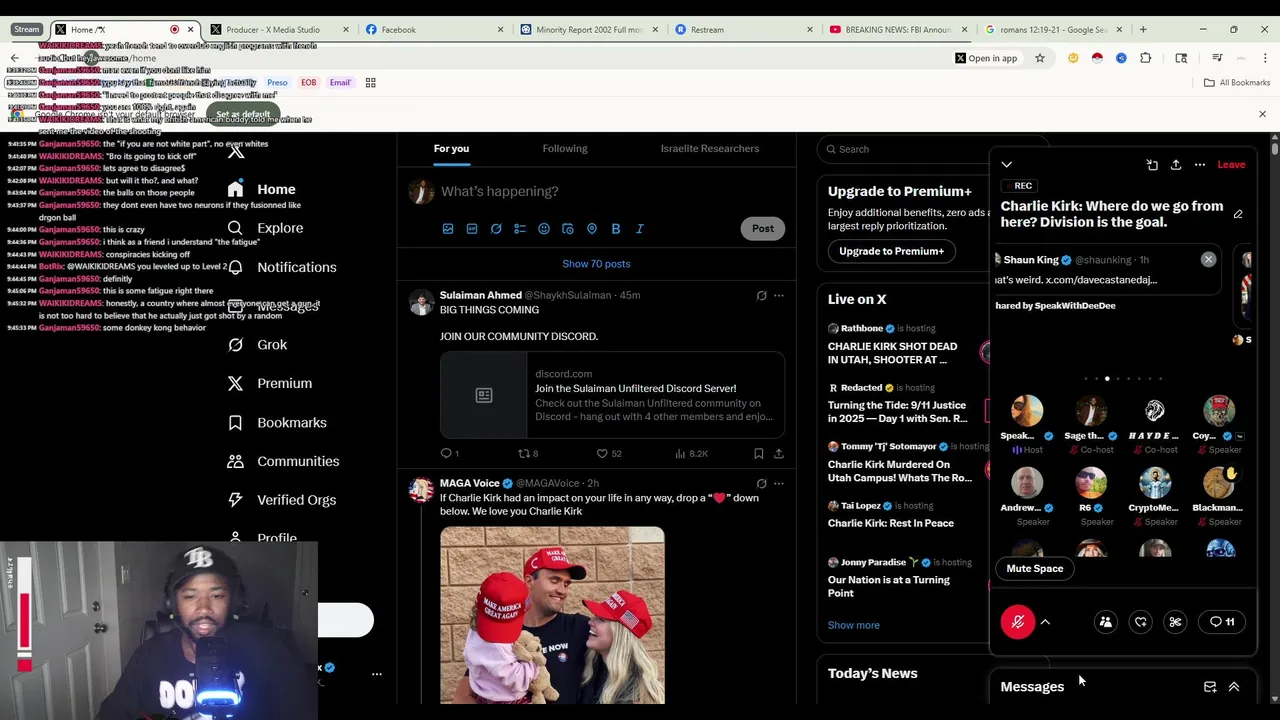Reply to Sulaiman Ahmed's post
This screenshot has width=1280, height=720.
click(450, 453)
